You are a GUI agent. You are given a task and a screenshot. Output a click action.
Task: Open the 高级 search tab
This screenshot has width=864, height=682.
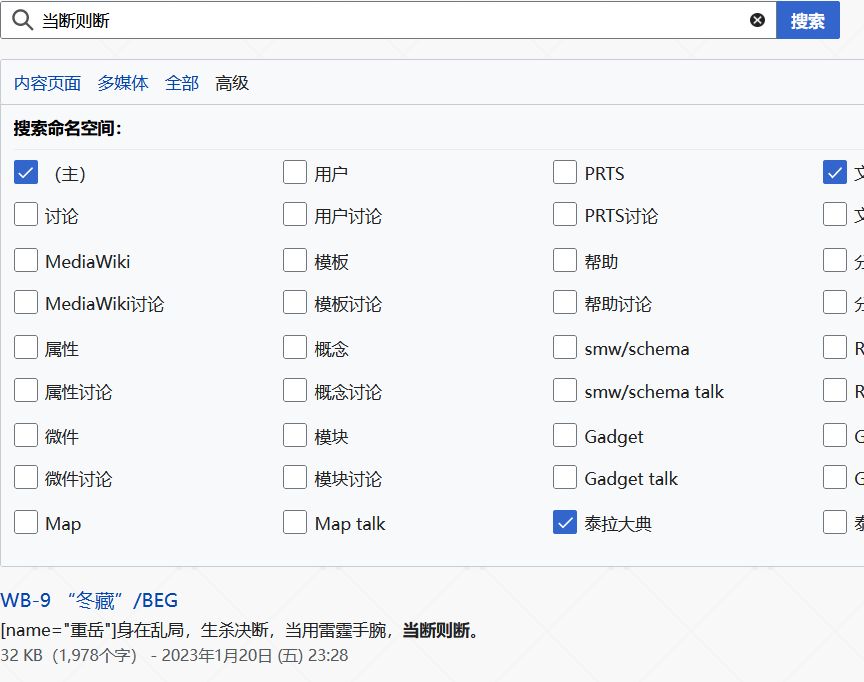(x=232, y=83)
